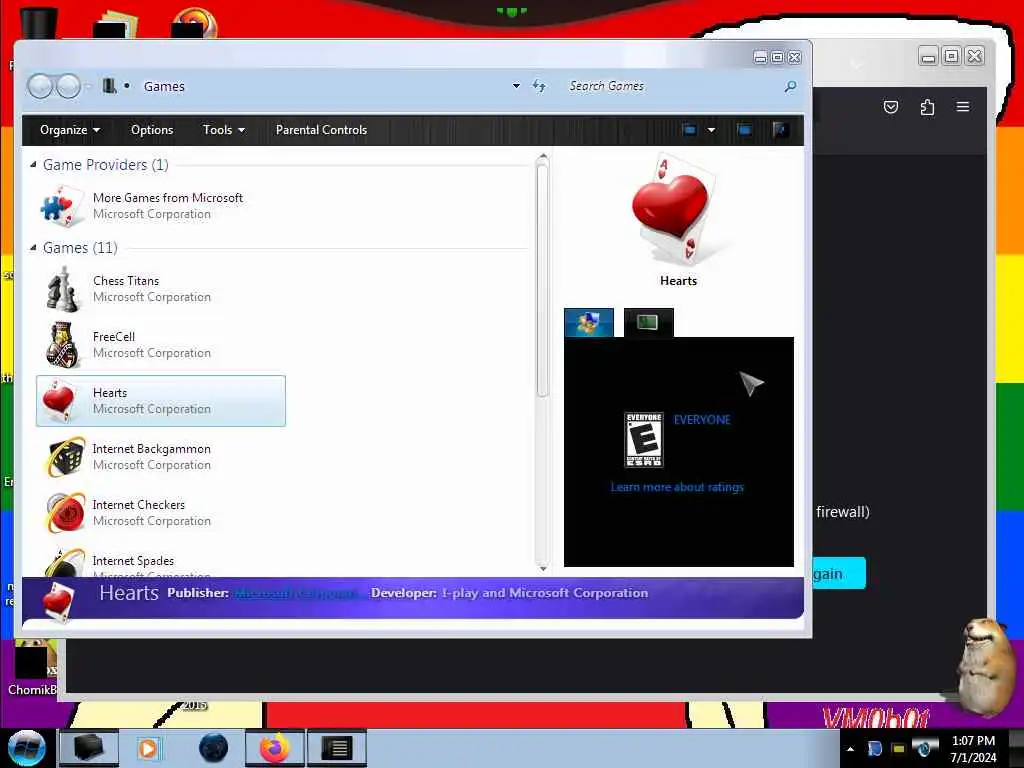This screenshot has width=1024, height=768.
Task: Click the Forward navigation button
Action: point(68,86)
